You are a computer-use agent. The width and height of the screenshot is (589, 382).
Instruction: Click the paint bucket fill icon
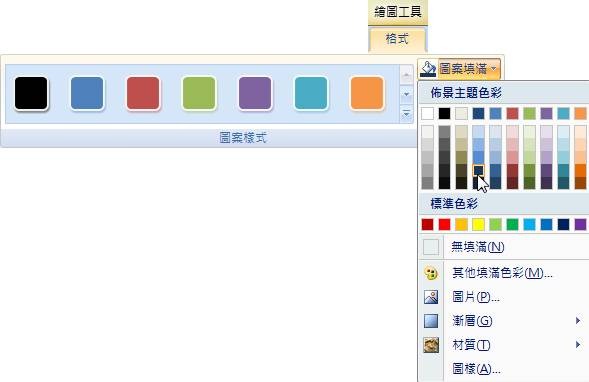(x=428, y=69)
